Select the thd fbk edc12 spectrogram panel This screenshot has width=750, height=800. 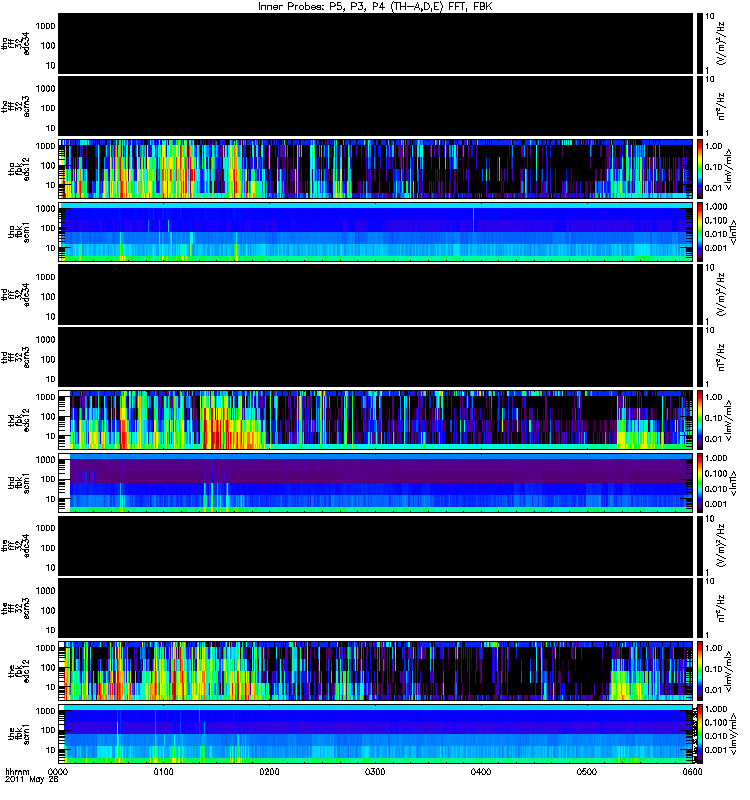376,420
